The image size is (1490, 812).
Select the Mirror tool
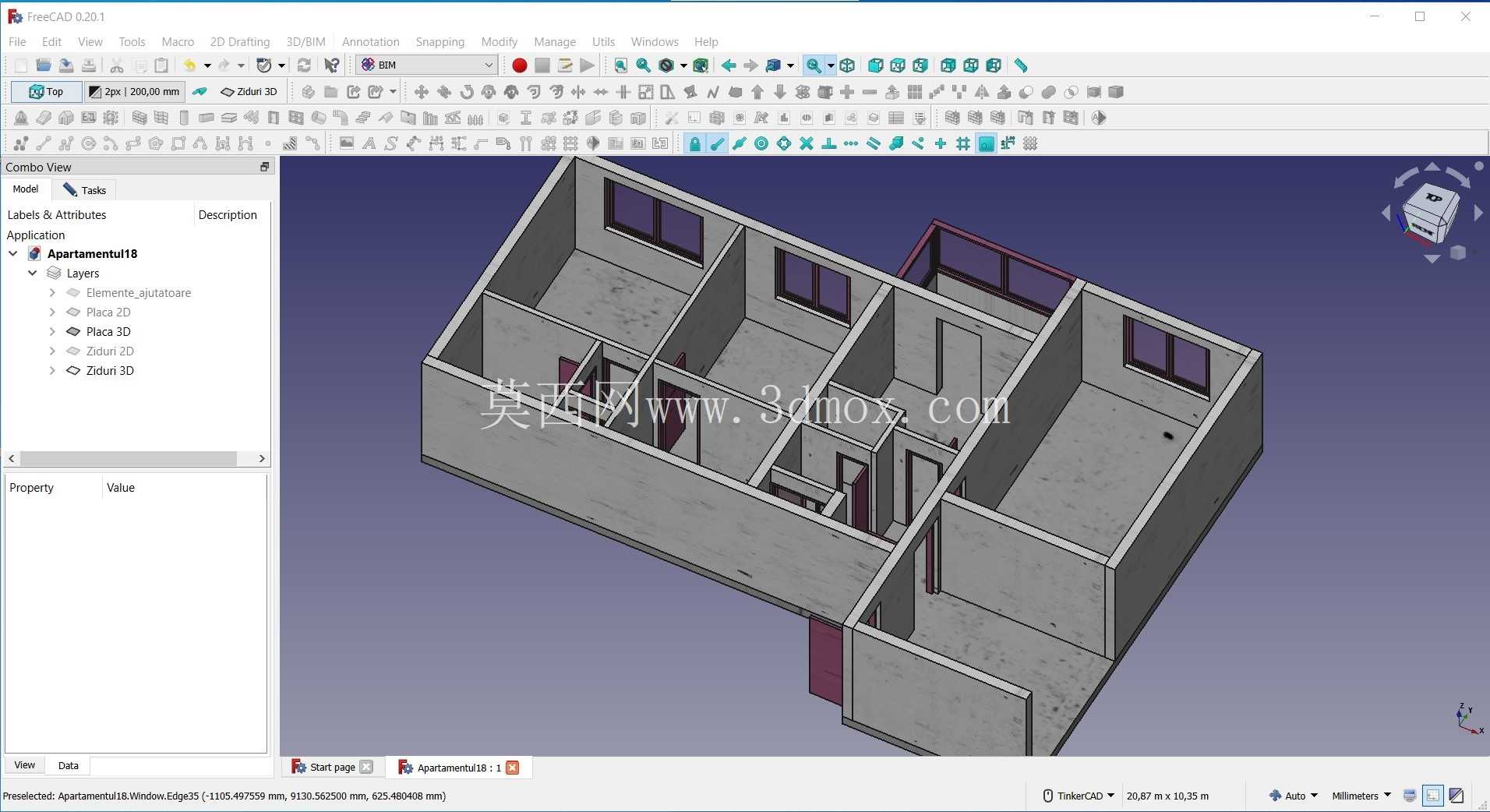(983, 92)
